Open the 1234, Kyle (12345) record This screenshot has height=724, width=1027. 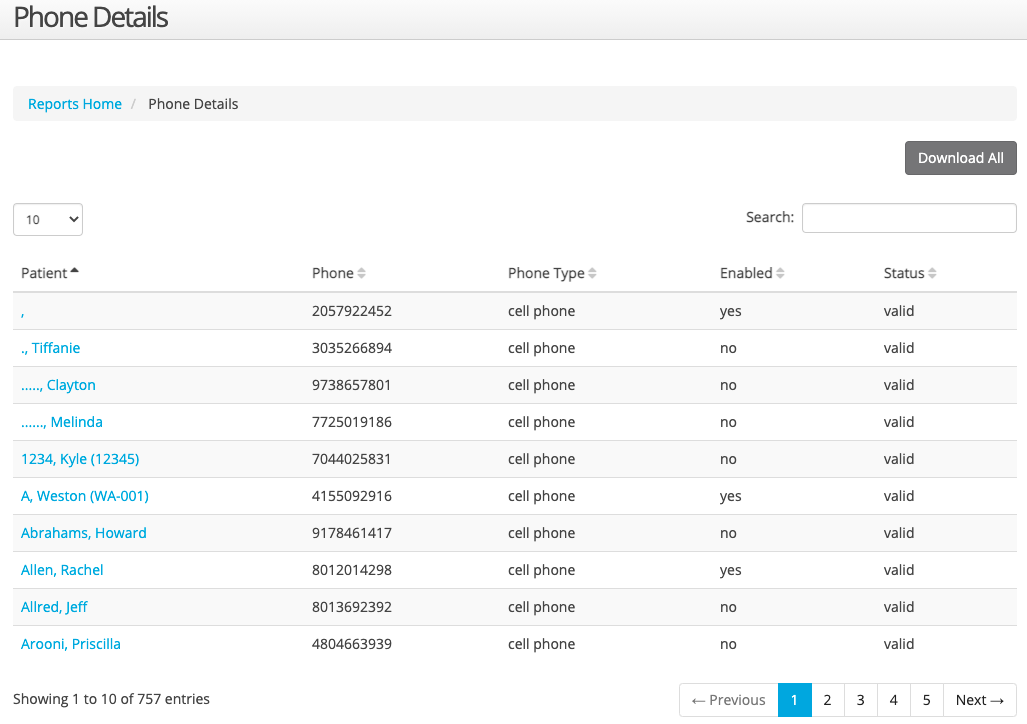[x=79, y=458]
